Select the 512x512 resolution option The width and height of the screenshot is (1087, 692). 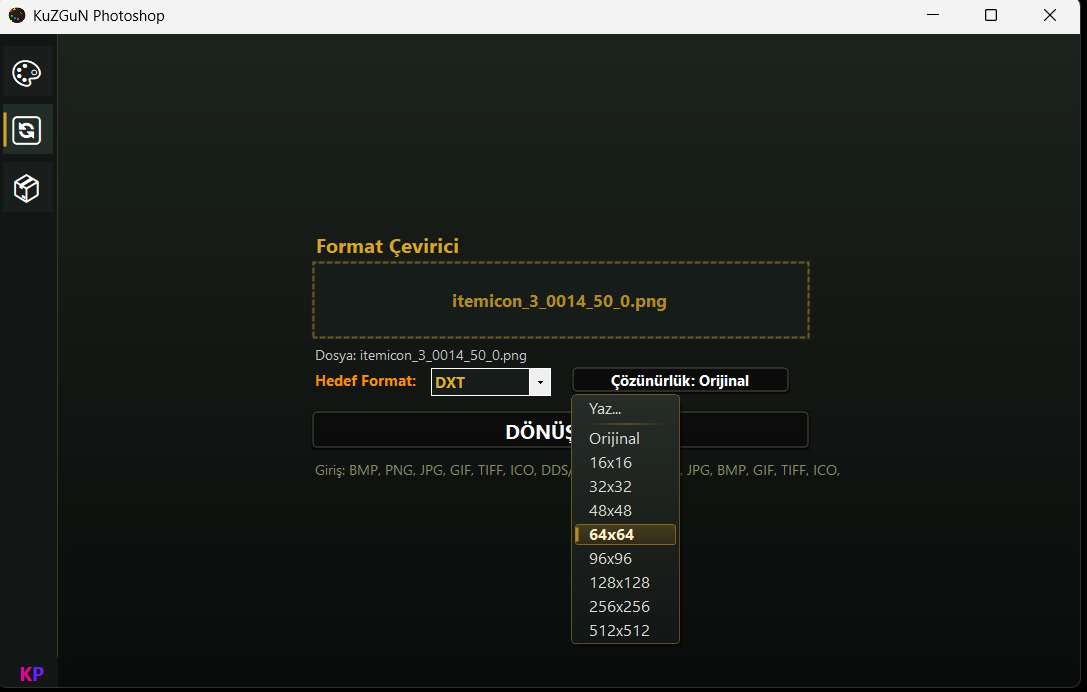point(625,630)
